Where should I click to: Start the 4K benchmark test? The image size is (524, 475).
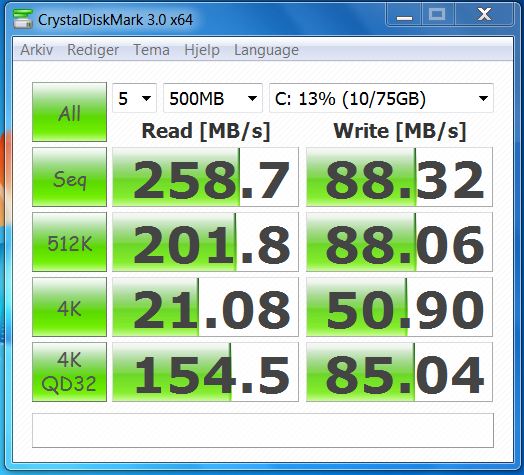(x=70, y=307)
